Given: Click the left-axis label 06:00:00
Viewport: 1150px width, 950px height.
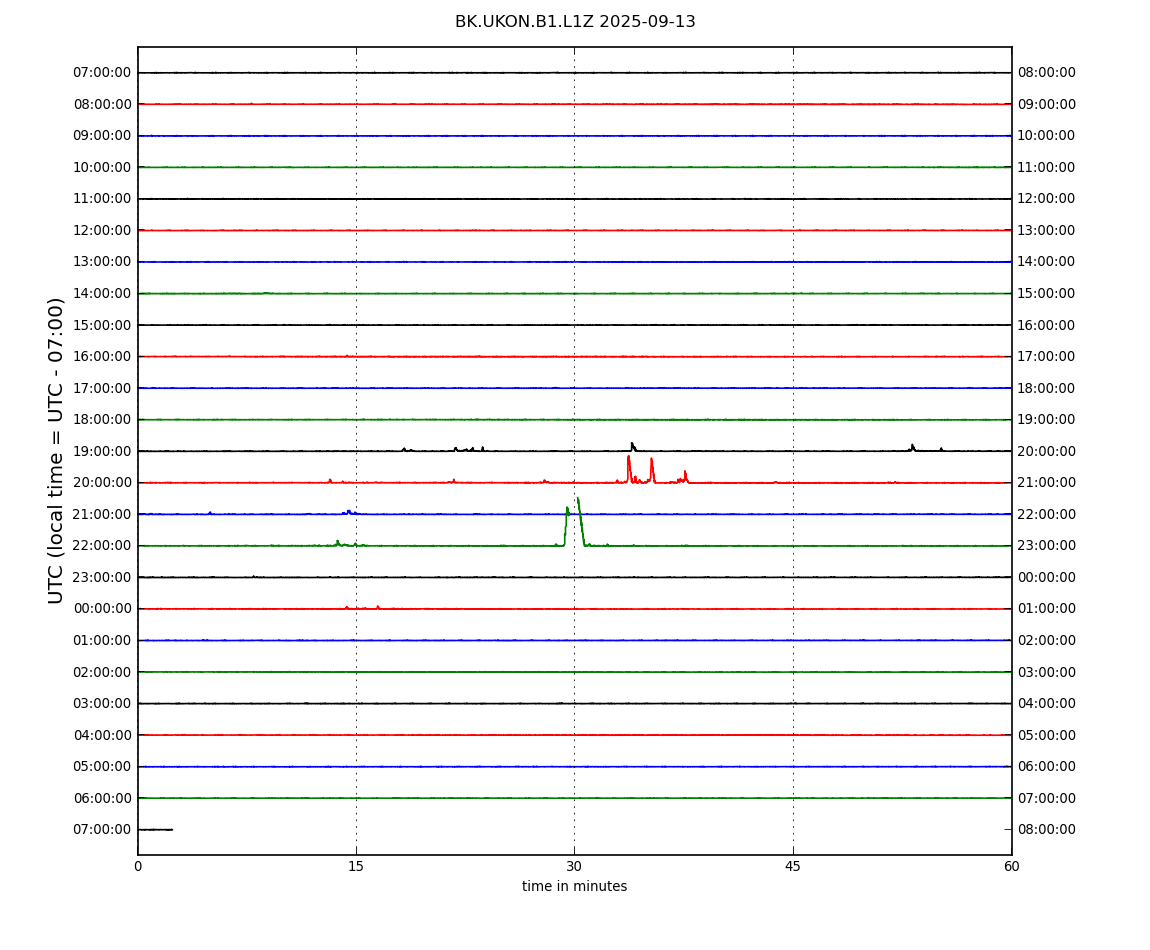Looking at the screenshot, I should [x=102, y=798].
